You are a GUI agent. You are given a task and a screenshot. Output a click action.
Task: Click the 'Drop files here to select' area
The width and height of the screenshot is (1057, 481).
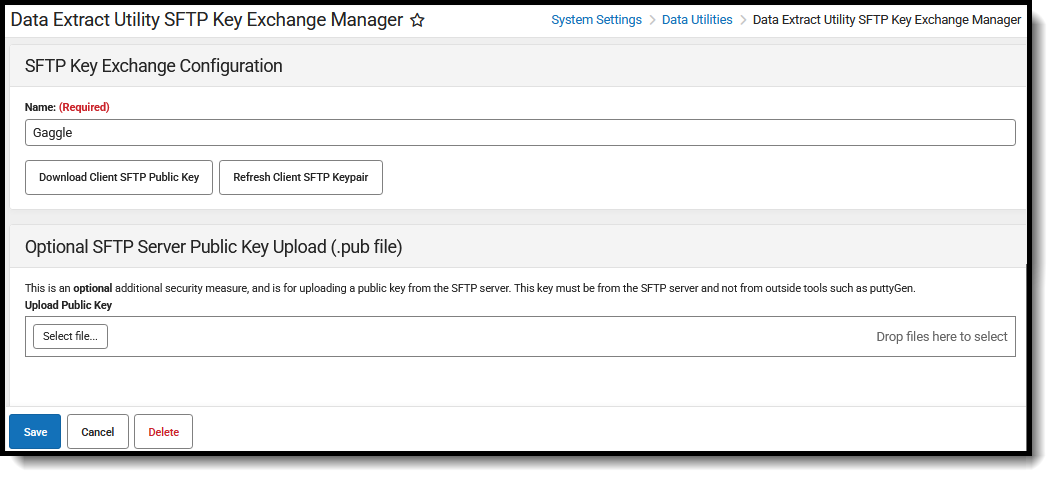coord(941,337)
